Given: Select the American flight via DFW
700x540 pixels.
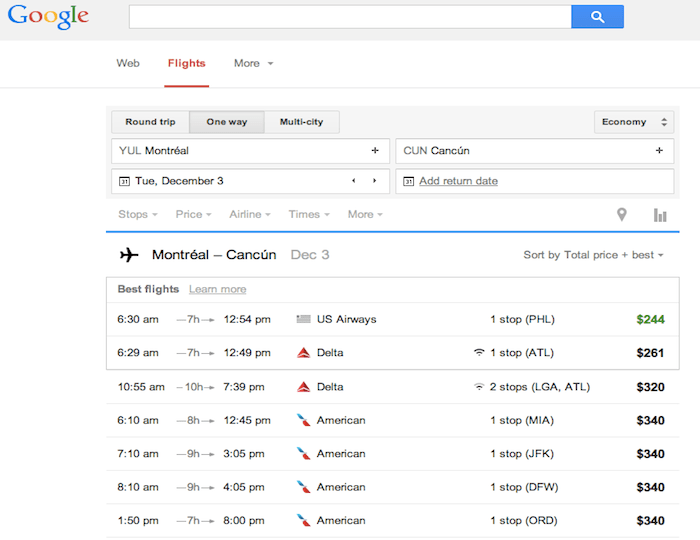Looking at the screenshot, I should click(x=393, y=487).
